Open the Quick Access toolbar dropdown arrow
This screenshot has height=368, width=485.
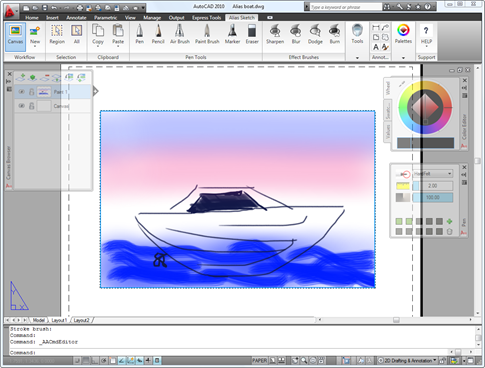(x=143, y=7)
